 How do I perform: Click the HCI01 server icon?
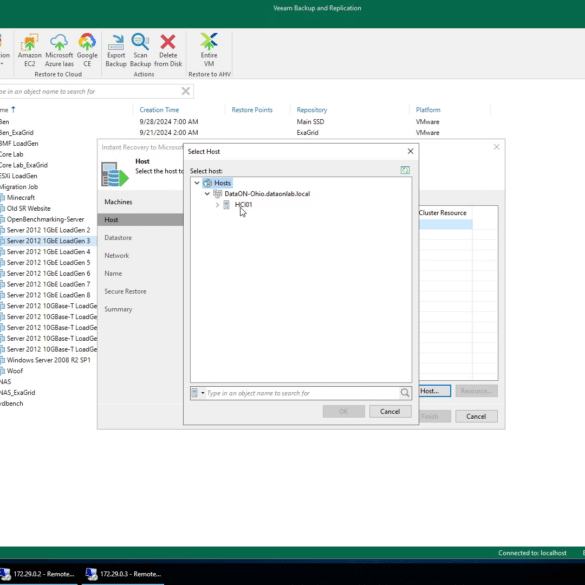(226, 204)
